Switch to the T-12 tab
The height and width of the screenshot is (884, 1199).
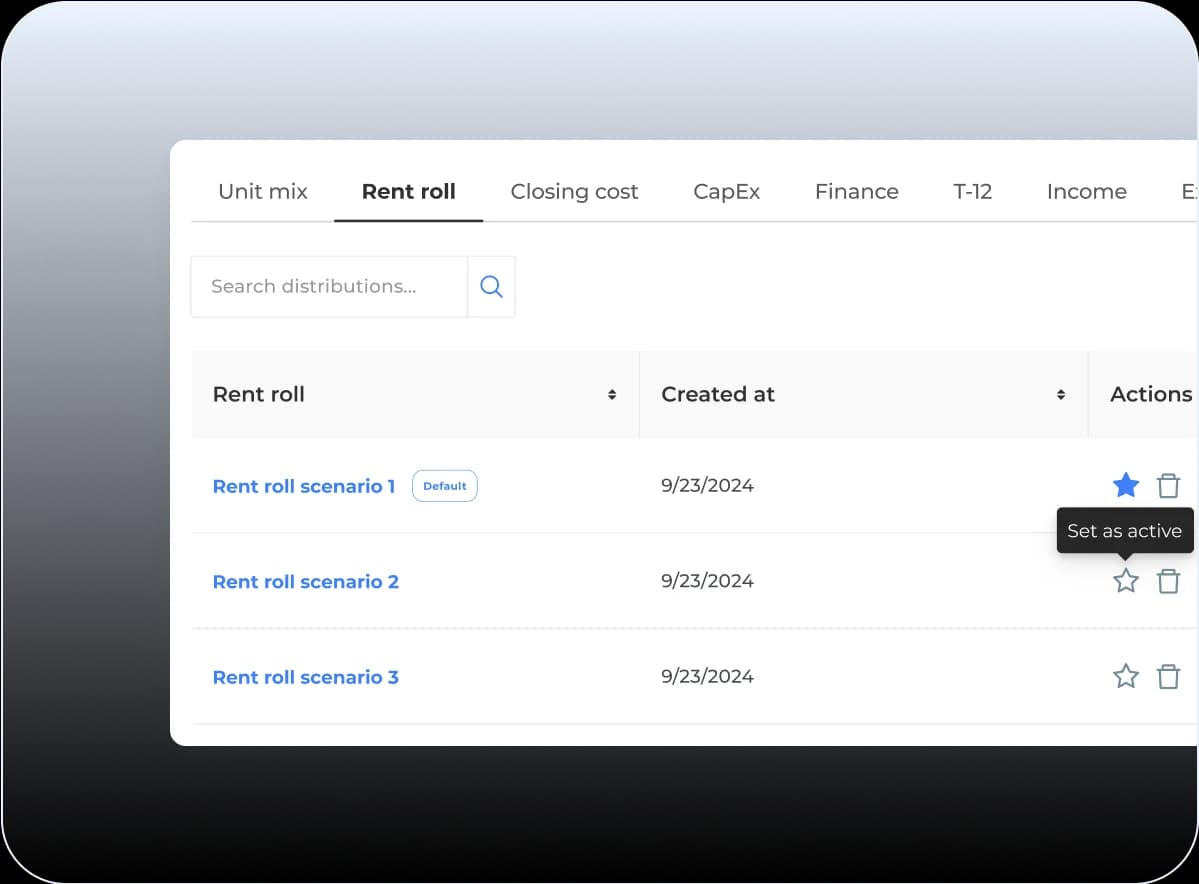(x=972, y=192)
